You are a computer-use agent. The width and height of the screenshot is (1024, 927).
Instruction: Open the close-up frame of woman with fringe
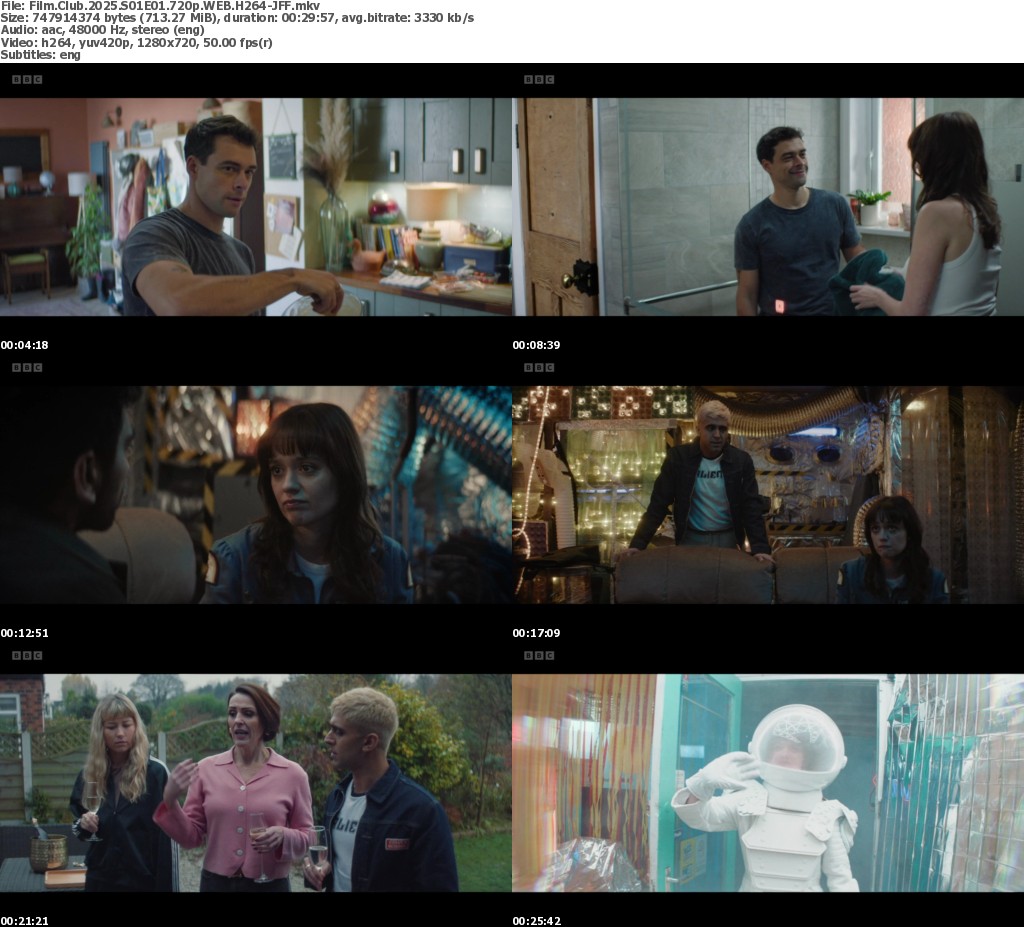[x=256, y=494]
